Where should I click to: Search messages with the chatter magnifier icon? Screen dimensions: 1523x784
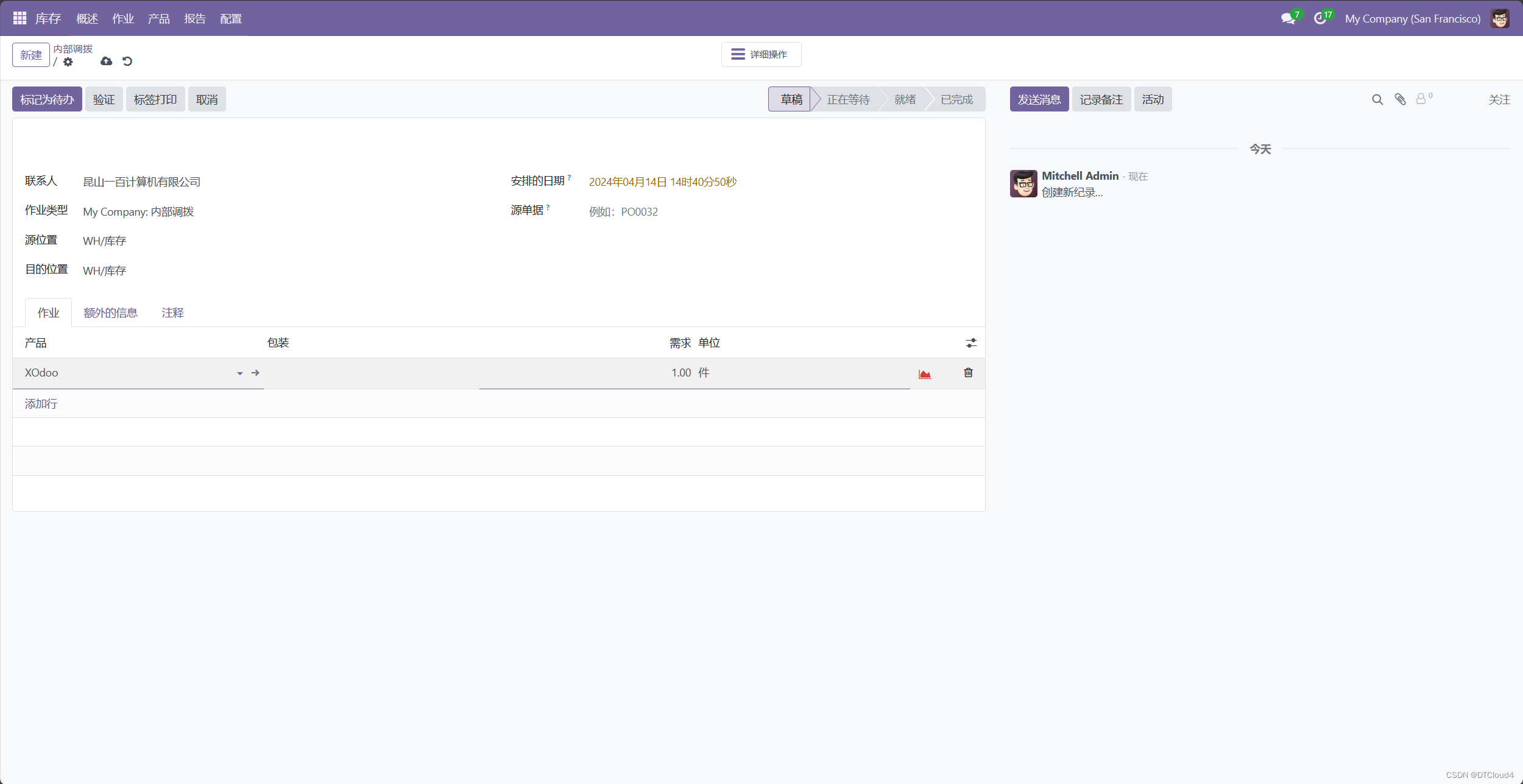(1377, 99)
